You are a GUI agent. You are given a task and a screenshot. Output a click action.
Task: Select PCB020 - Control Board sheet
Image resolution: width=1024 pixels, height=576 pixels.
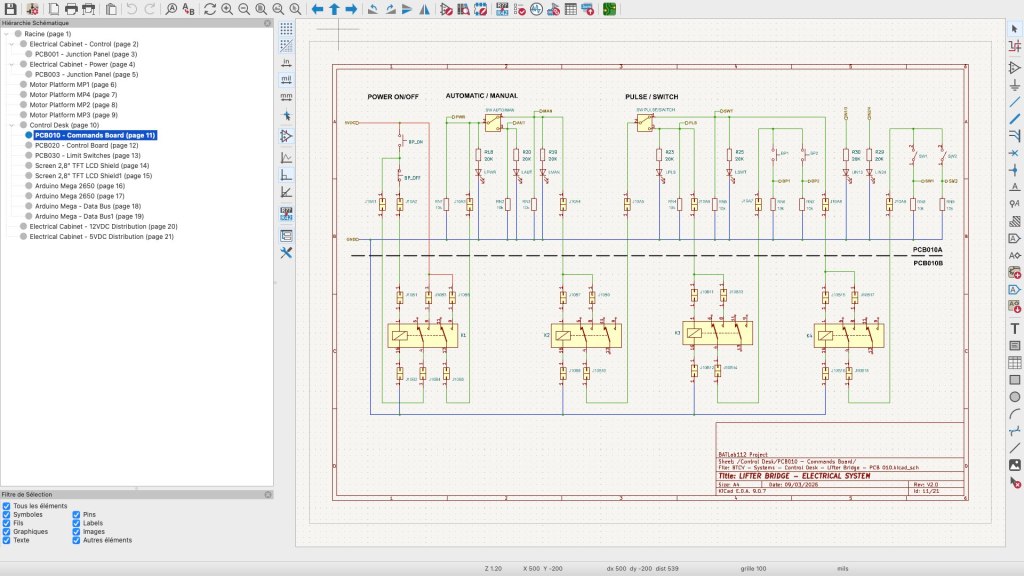86,145
